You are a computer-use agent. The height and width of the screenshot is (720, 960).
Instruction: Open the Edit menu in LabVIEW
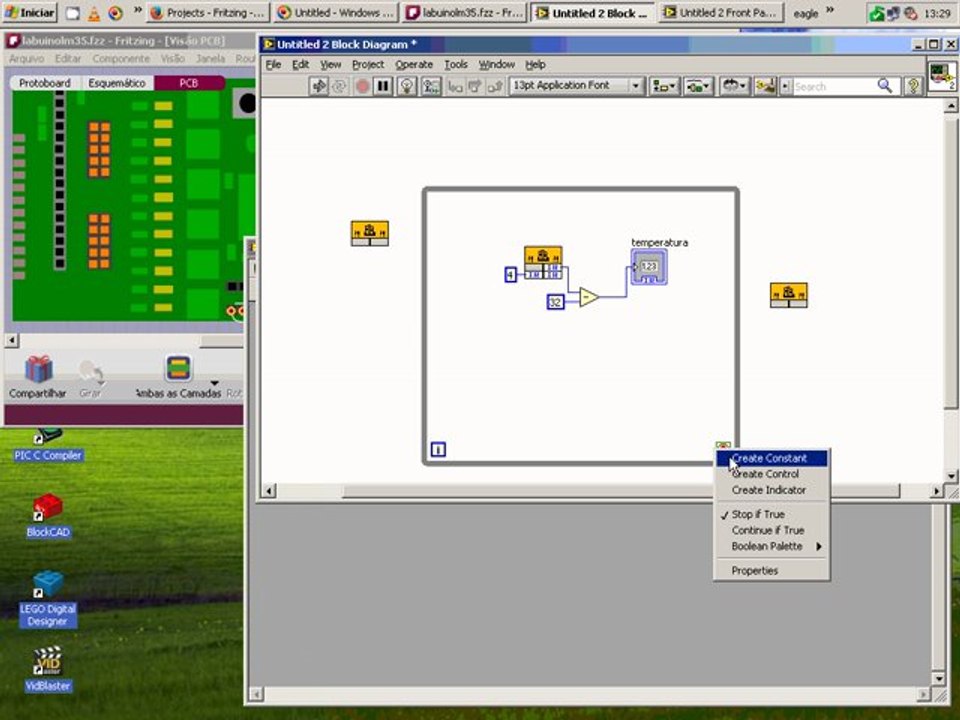[300, 64]
